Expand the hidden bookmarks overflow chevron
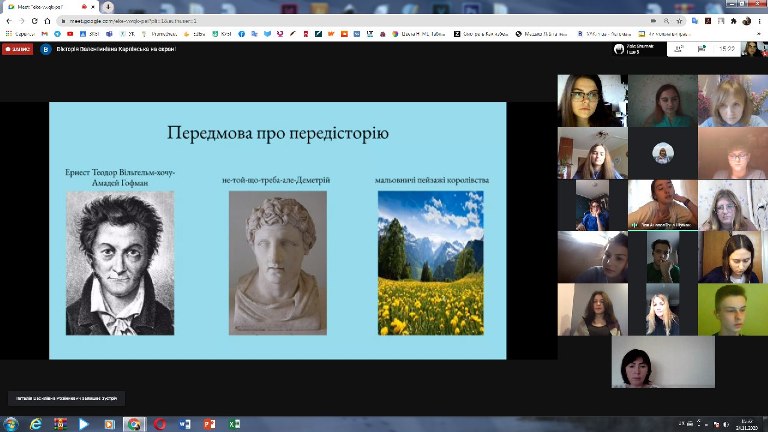 (x=759, y=33)
